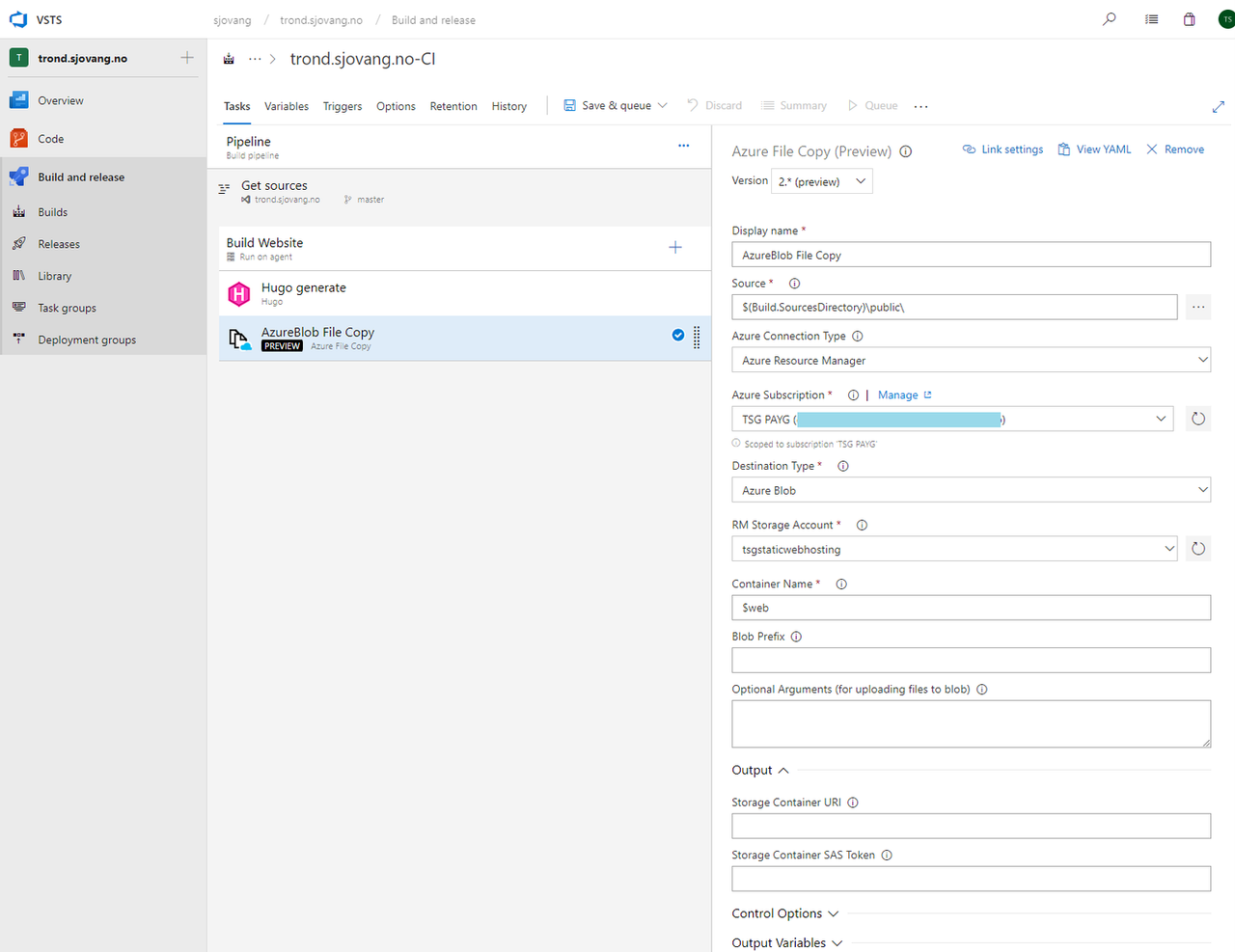
Task: Switch to the Tasks tab
Action: click(236, 106)
